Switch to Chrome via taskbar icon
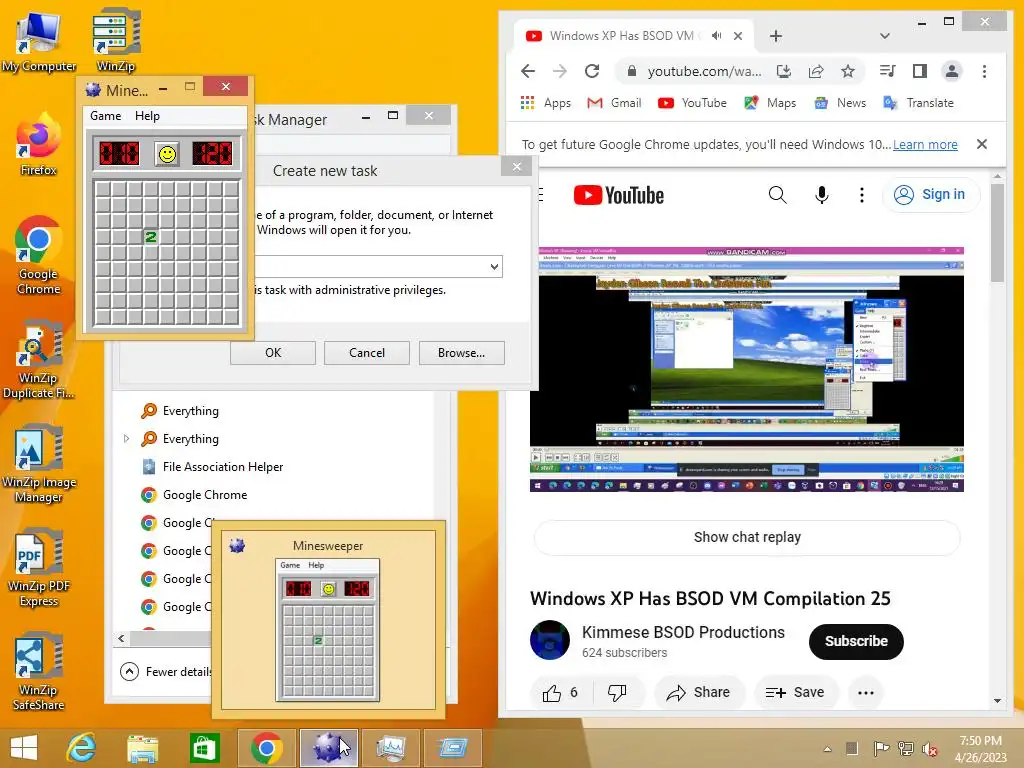Screen dimensions: 1024x768 pos(266,748)
